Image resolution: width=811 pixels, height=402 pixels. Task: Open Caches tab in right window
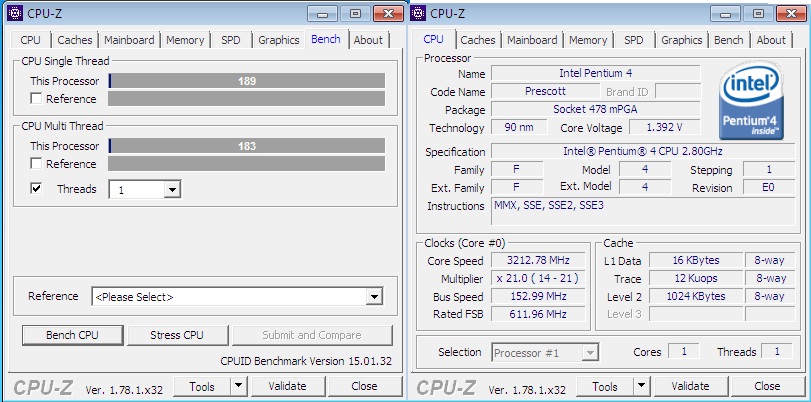coord(478,40)
